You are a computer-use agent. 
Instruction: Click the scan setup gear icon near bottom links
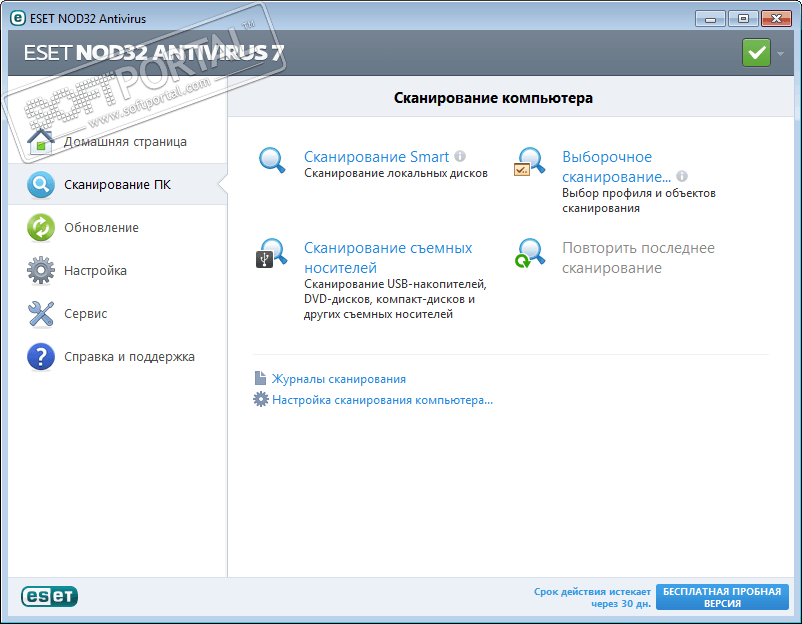[260, 399]
